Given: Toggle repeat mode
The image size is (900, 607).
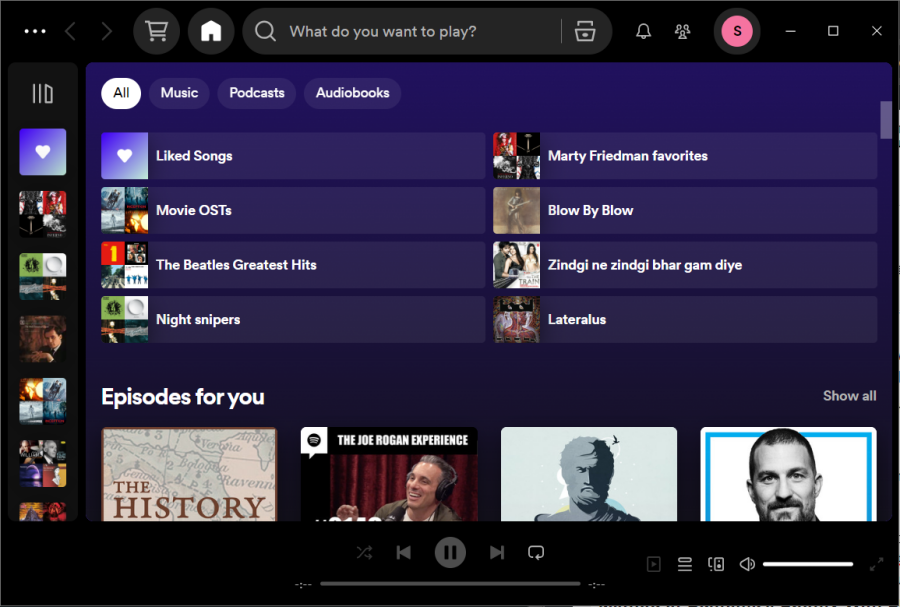Looking at the screenshot, I should pyautogui.click(x=536, y=552).
